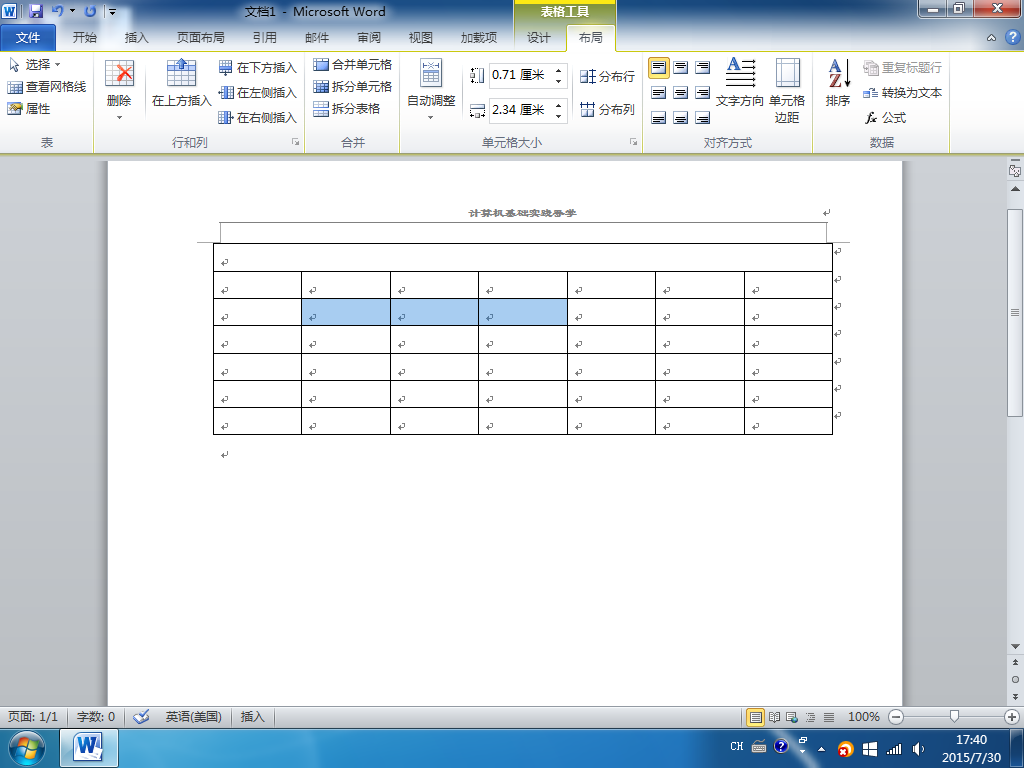1024x768 pixels.
Task: Minimize the ribbon chevron
Action: click(991, 38)
